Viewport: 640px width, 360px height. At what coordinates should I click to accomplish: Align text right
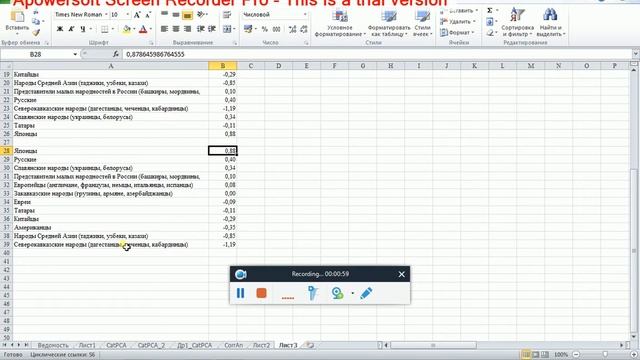coord(187,29)
